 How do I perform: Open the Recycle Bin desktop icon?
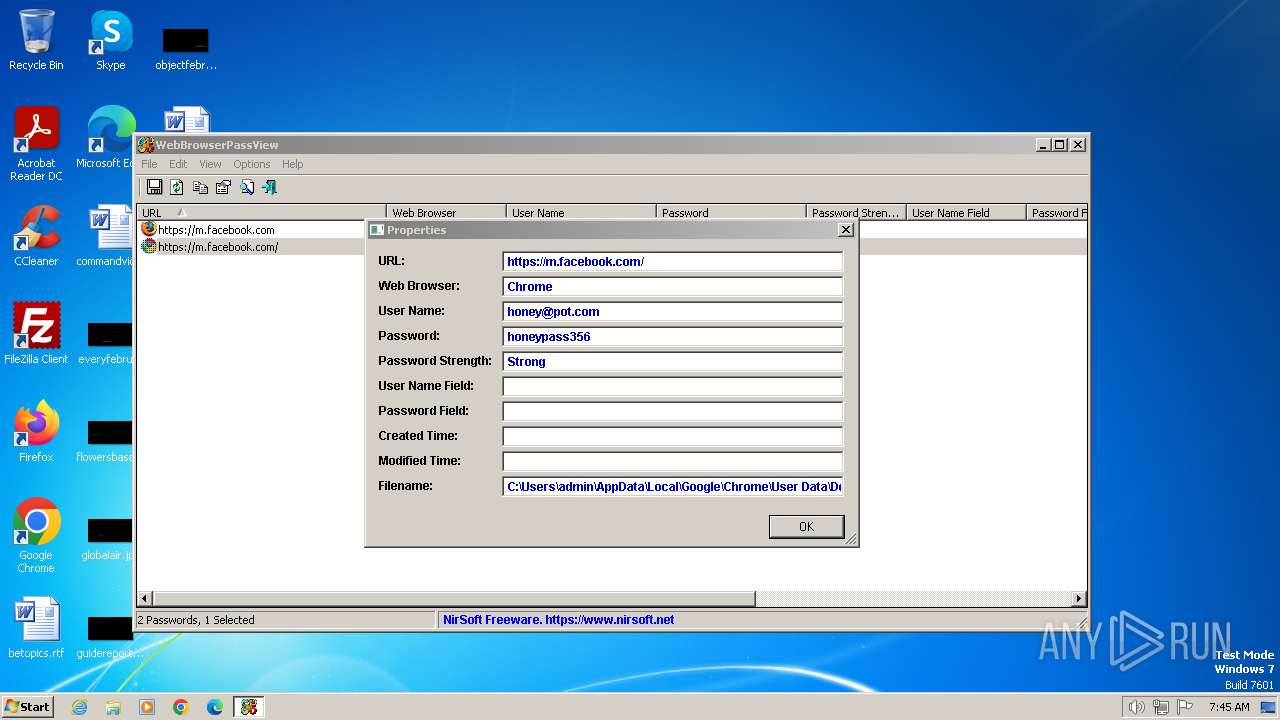point(36,40)
